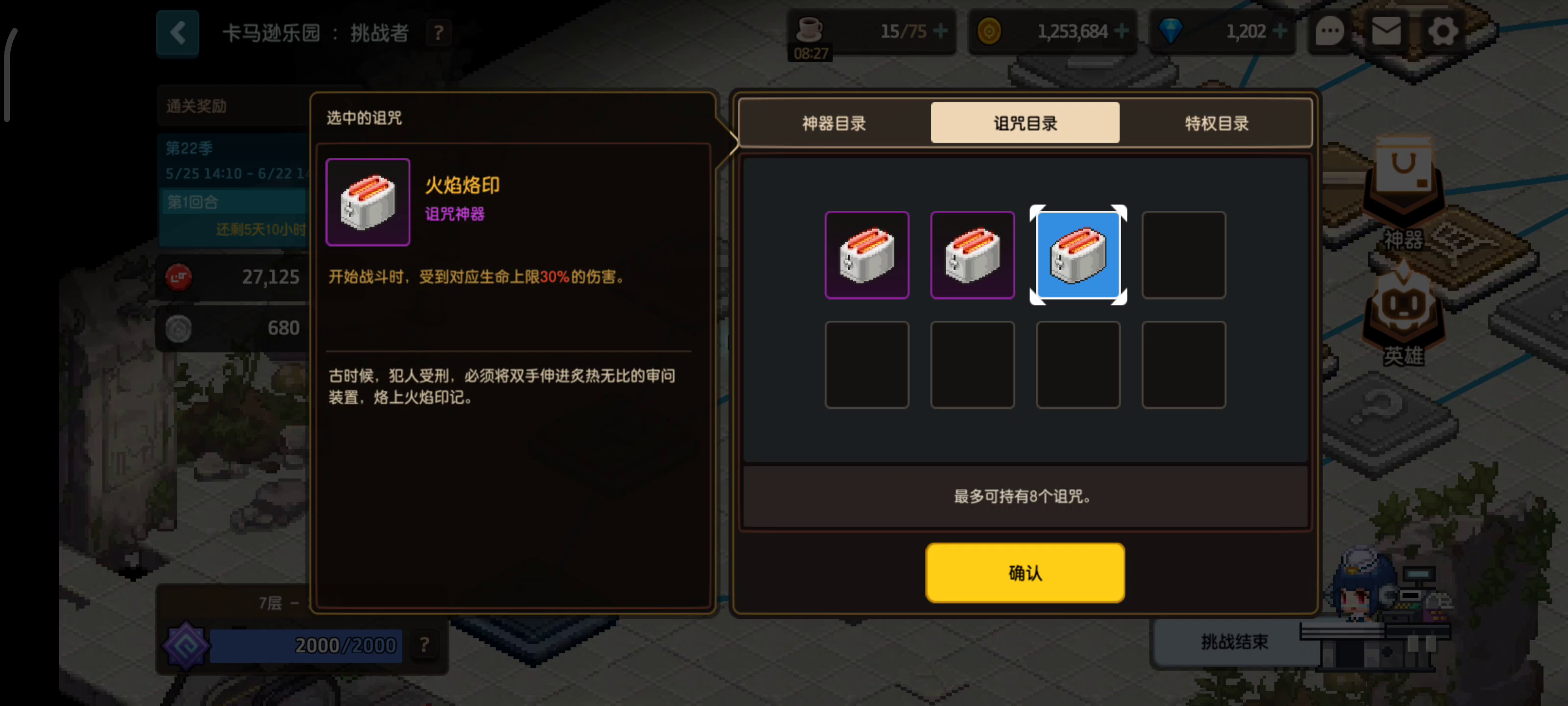Select the second toaster curse slot
Viewport: 1568px width, 706px height.
(x=972, y=254)
